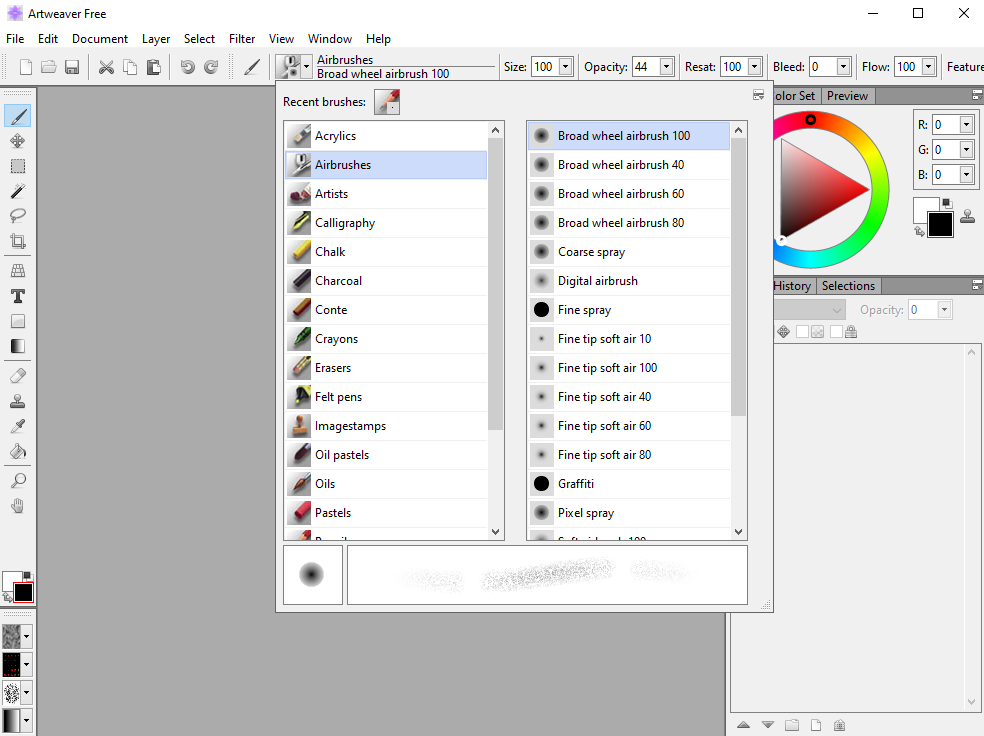Select the Paint Bucket fill tool

pyautogui.click(x=18, y=451)
